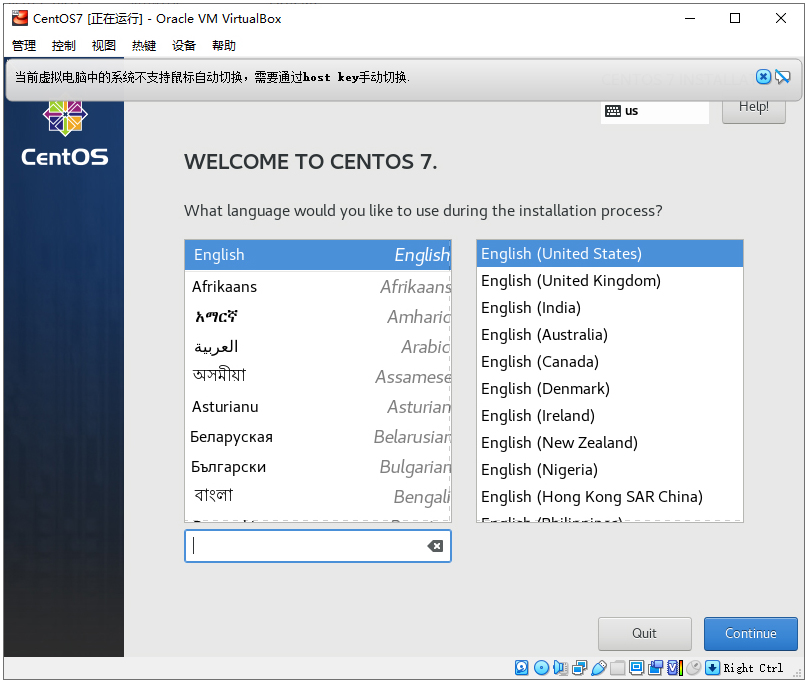Open the 热键 (Hotkeys) menu

142,45
